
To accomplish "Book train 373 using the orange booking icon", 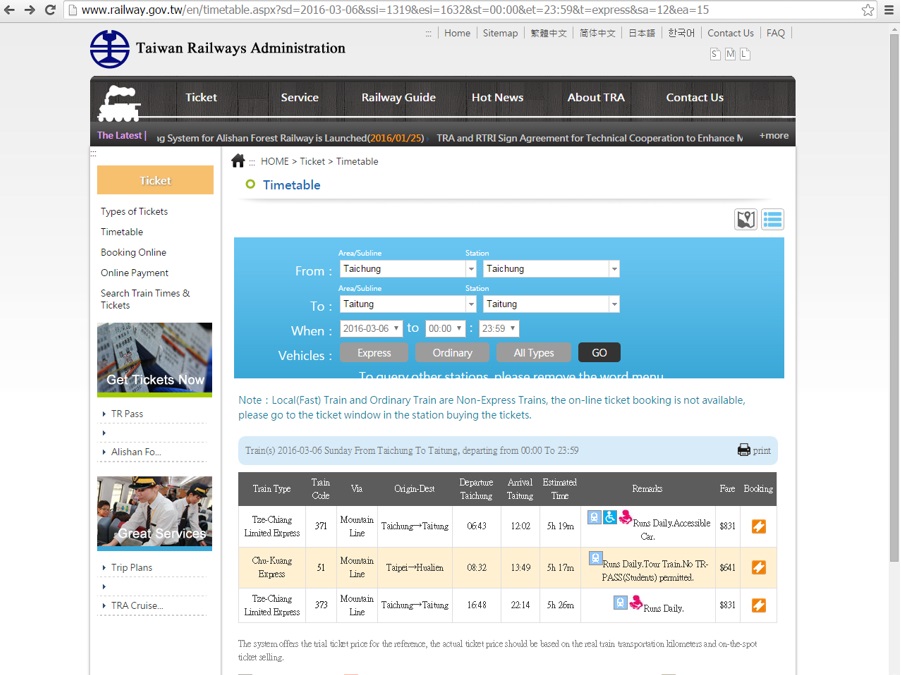I will point(758,605).
